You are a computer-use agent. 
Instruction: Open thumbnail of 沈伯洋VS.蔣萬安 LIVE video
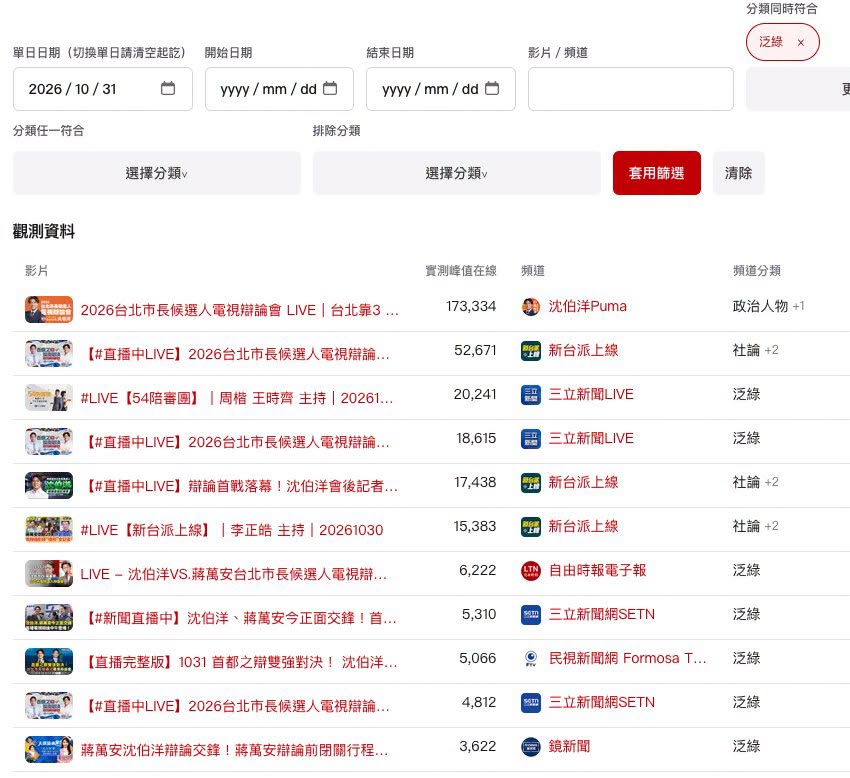coord(49,573)
